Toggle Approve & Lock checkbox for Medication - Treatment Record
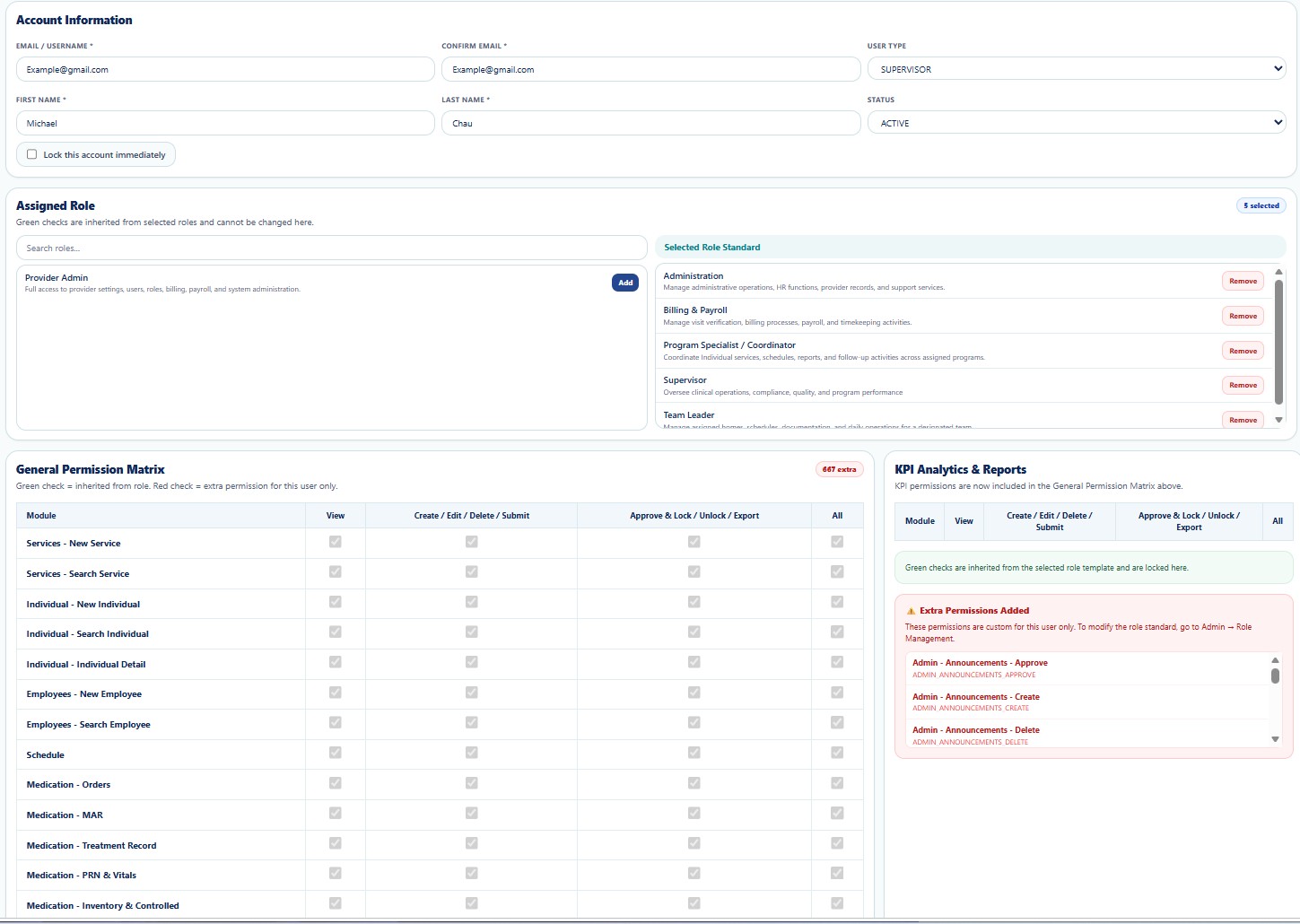1300x924 pixels. tap(694, 843)
